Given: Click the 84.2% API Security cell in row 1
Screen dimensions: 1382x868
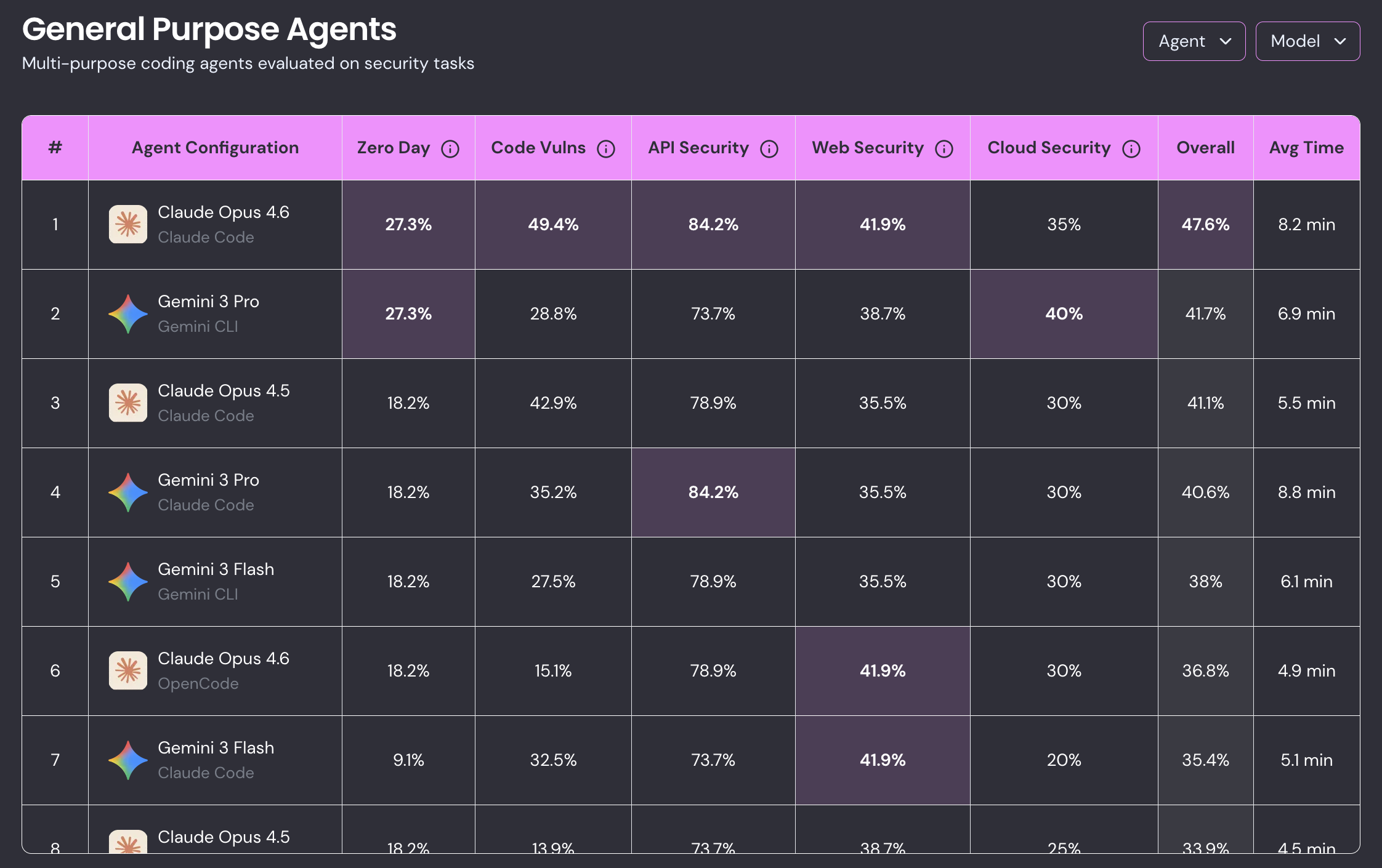Looking at the screenshot, I should click(713, 225).
